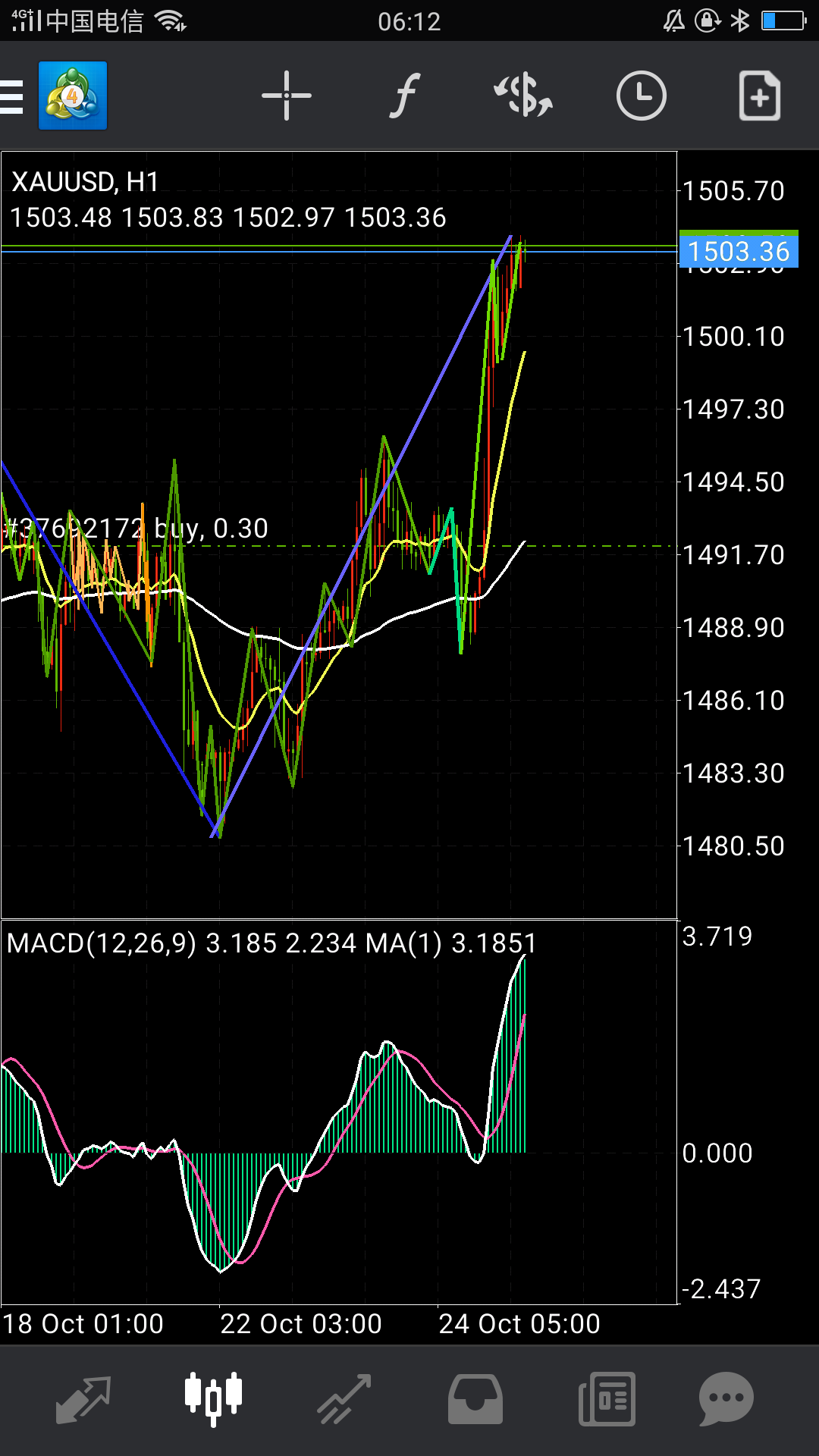
Task: Create a new order with the plus-document icon
Action: [760, 96]
